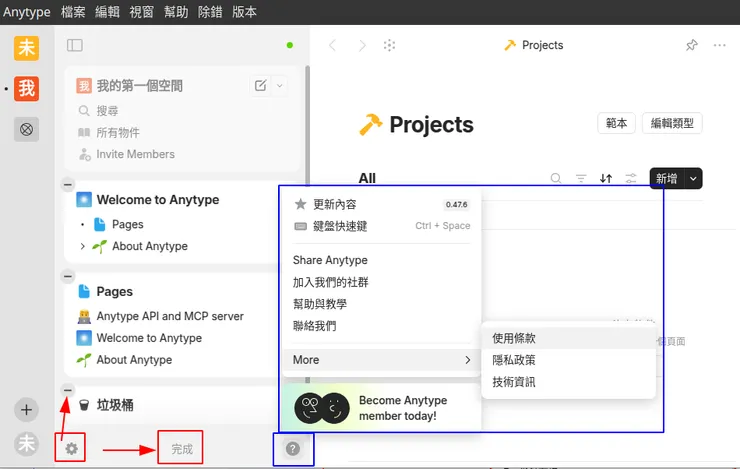Screen dimensions: 740x469
Task: Open the 未 profile avatar at bottom
Action: click(26, 444)
